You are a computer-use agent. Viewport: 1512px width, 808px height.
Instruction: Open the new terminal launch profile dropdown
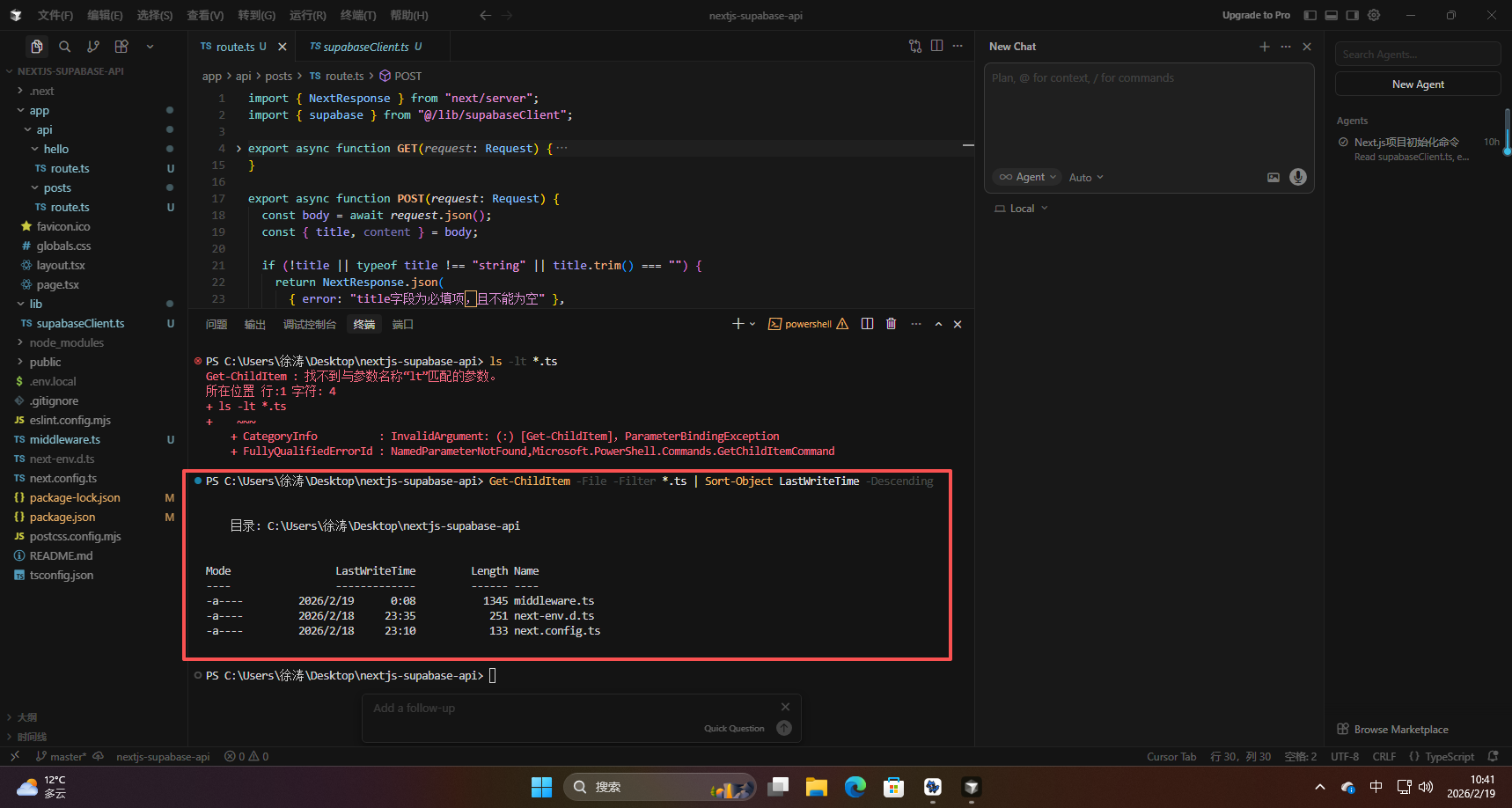click(752, 324)
